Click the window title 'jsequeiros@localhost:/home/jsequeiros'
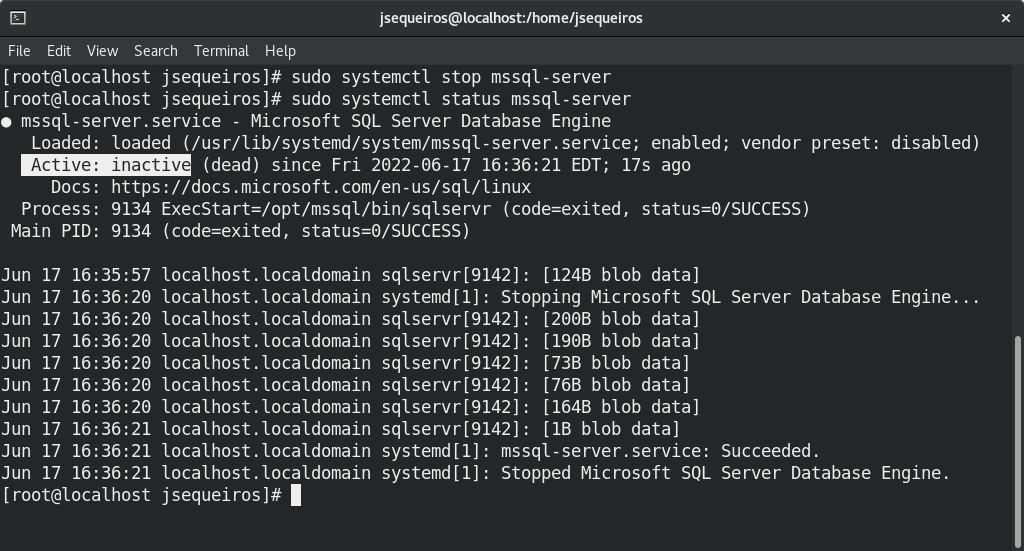Viewport: 1024px width, 551px height. pyautogui.click(x=511, y=18)
